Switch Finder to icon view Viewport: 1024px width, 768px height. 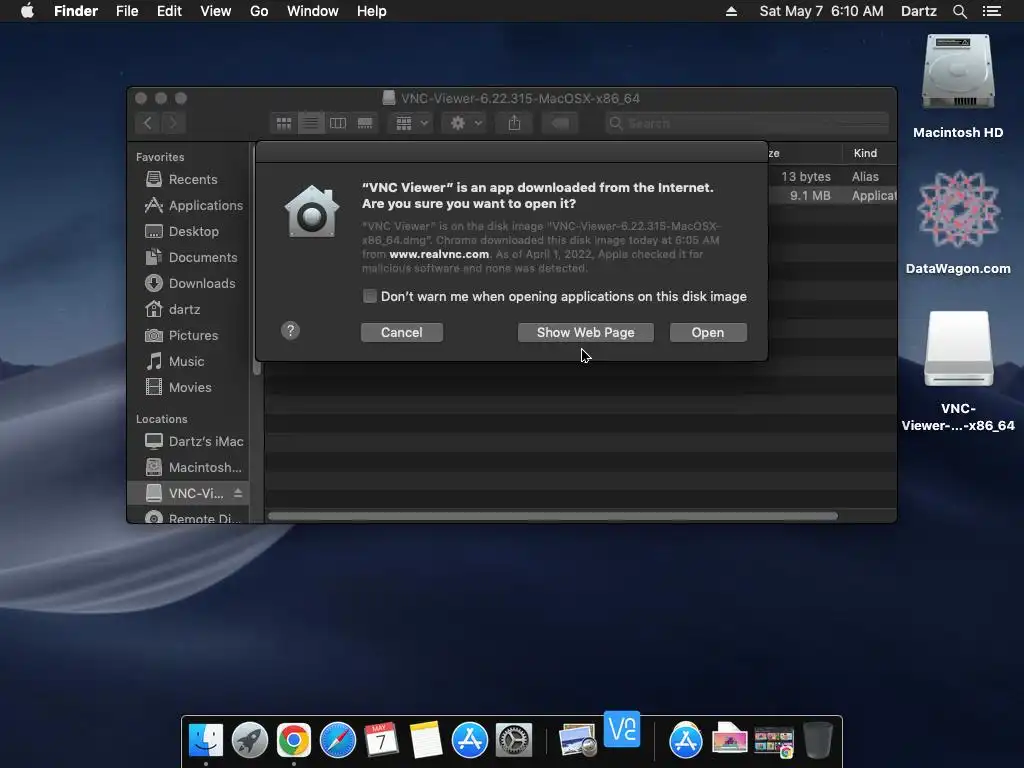point(283,123)
